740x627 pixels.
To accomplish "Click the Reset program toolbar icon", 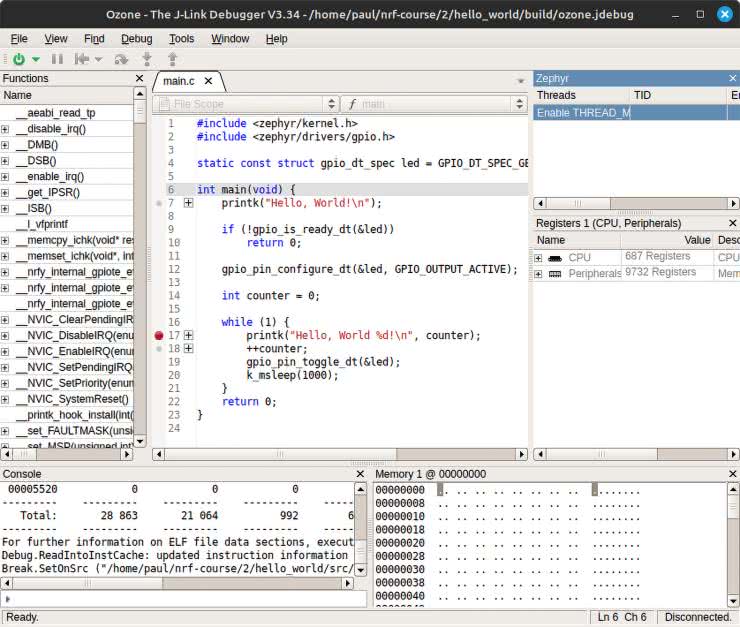I will 82,59.
